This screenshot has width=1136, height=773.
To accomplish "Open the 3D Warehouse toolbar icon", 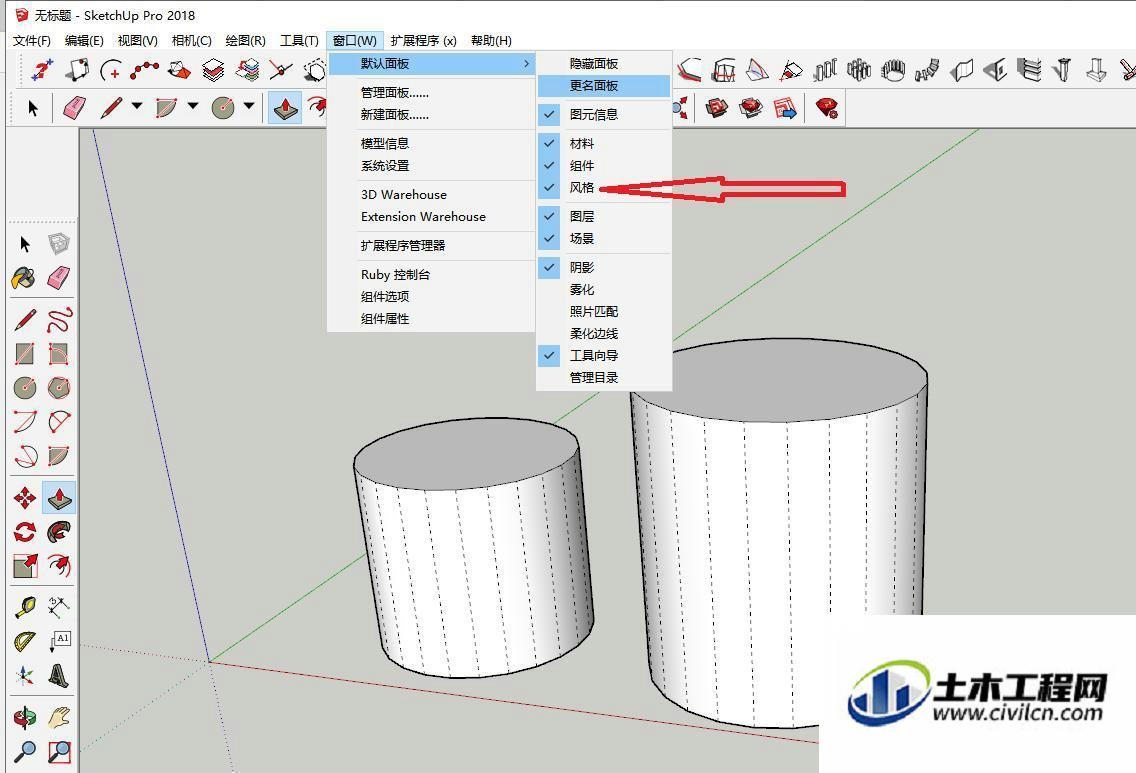I will (x=717, y=109).
